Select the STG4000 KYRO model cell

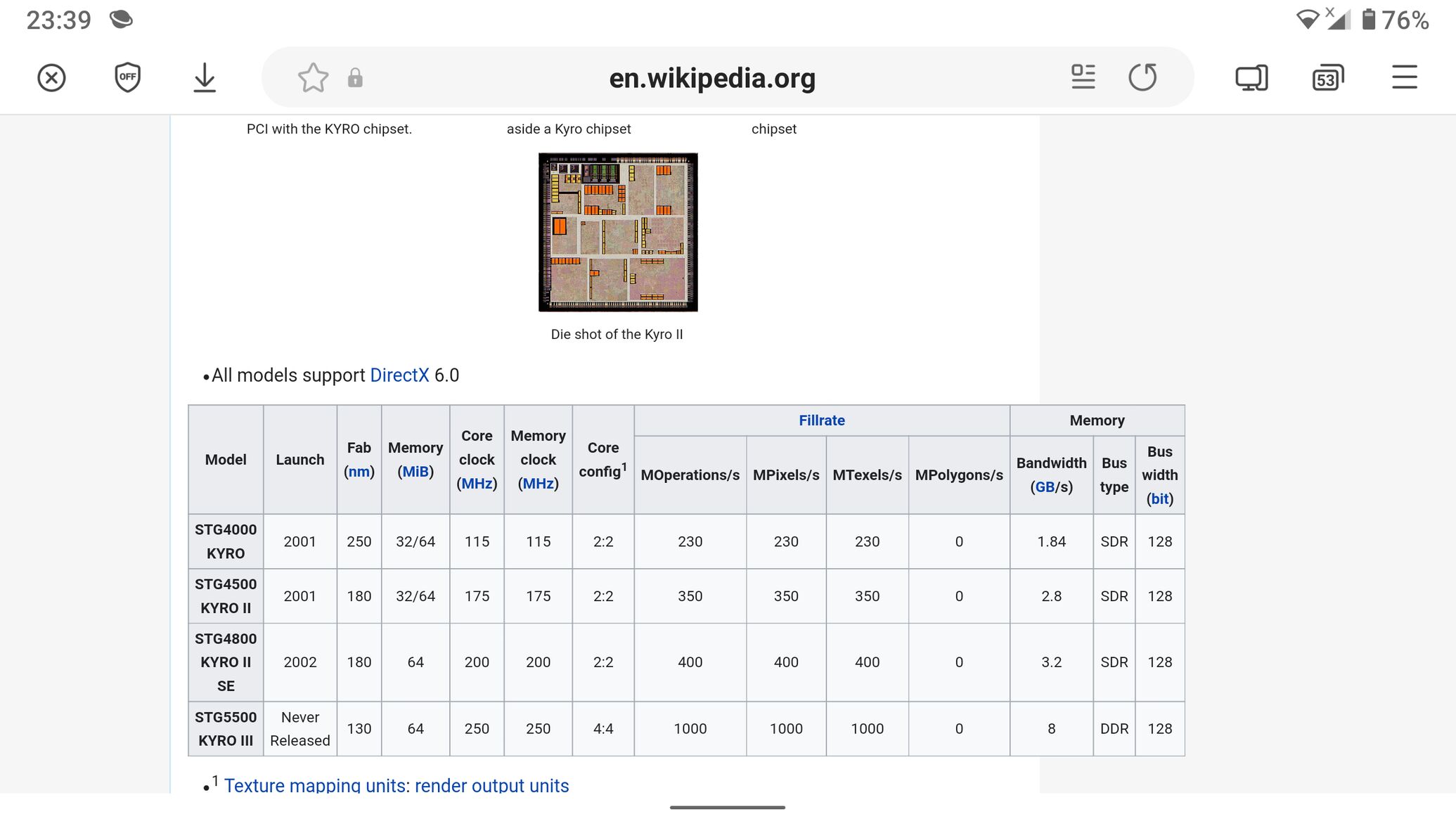point(226,541)
